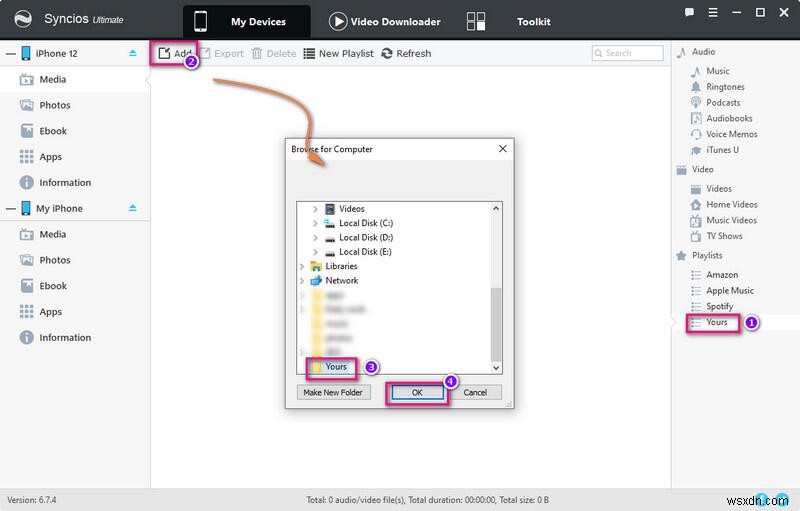Click Cancel in Browse dialog

click(x=475, y=392)
